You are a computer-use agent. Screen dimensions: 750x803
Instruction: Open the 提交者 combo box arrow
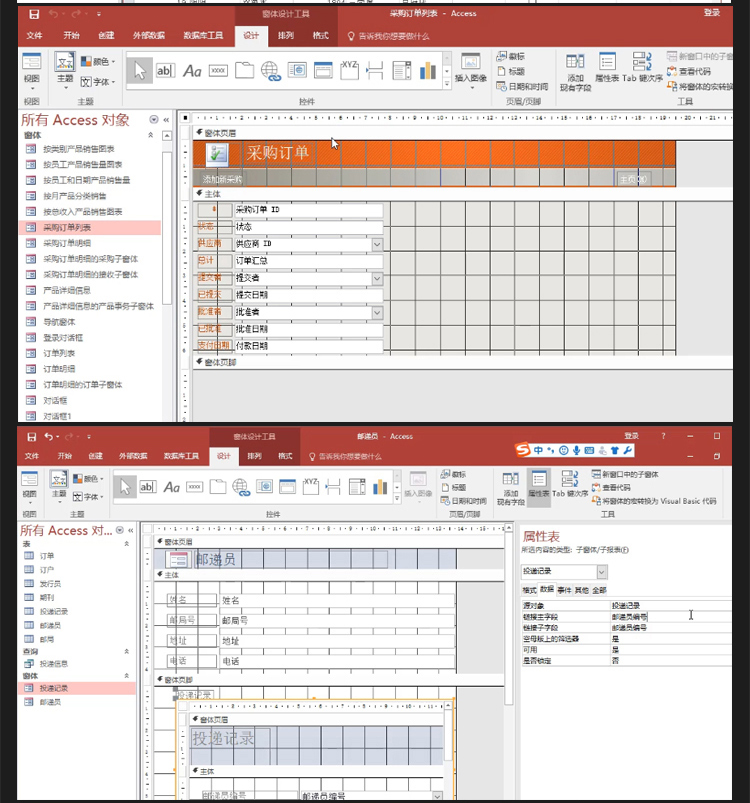pyautogui.click(x=377, y=279)
